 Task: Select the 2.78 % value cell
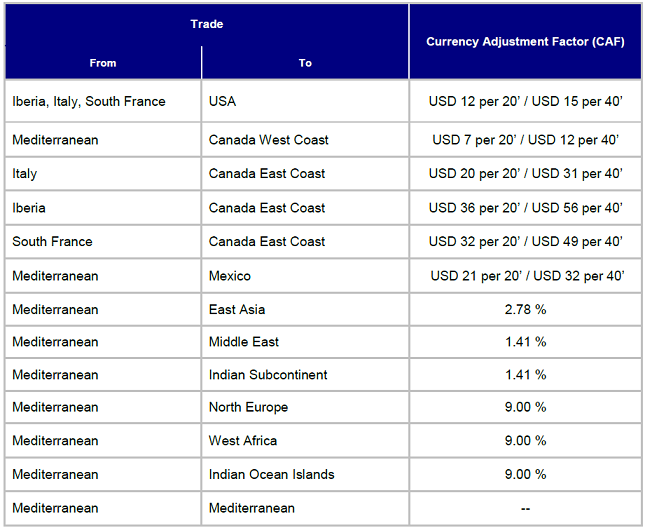(525, 309)
